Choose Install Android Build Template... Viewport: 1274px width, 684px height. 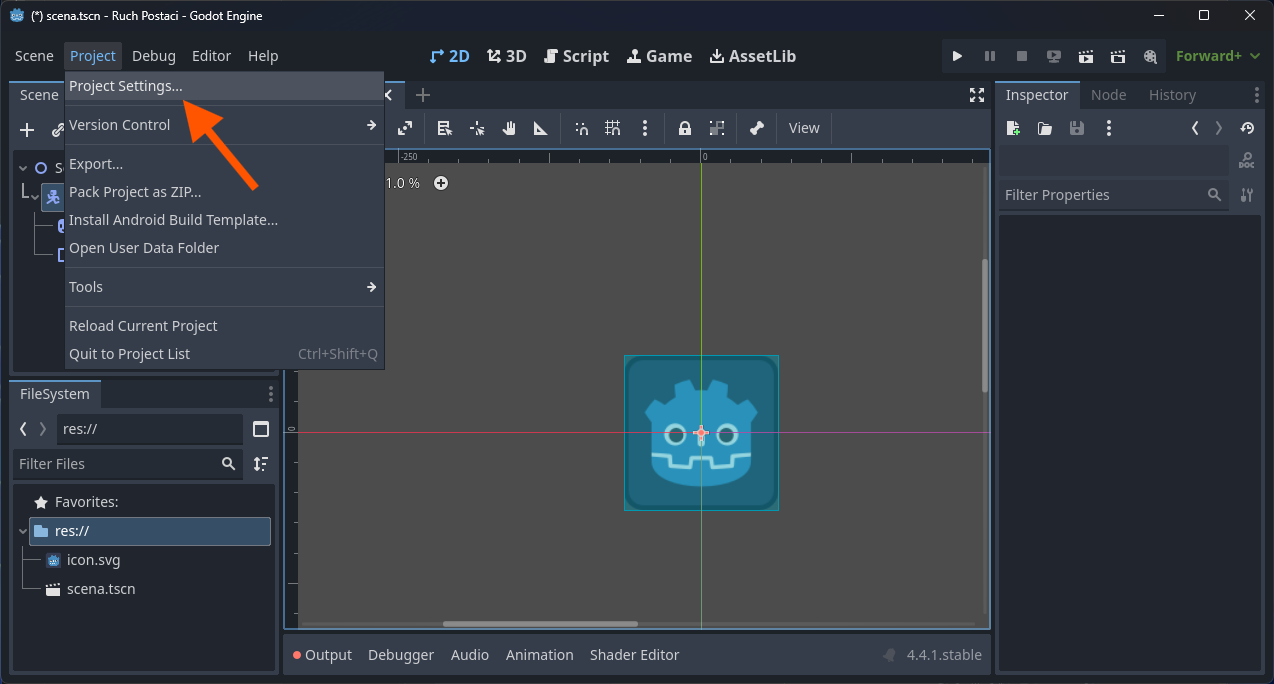click(224, 220)
